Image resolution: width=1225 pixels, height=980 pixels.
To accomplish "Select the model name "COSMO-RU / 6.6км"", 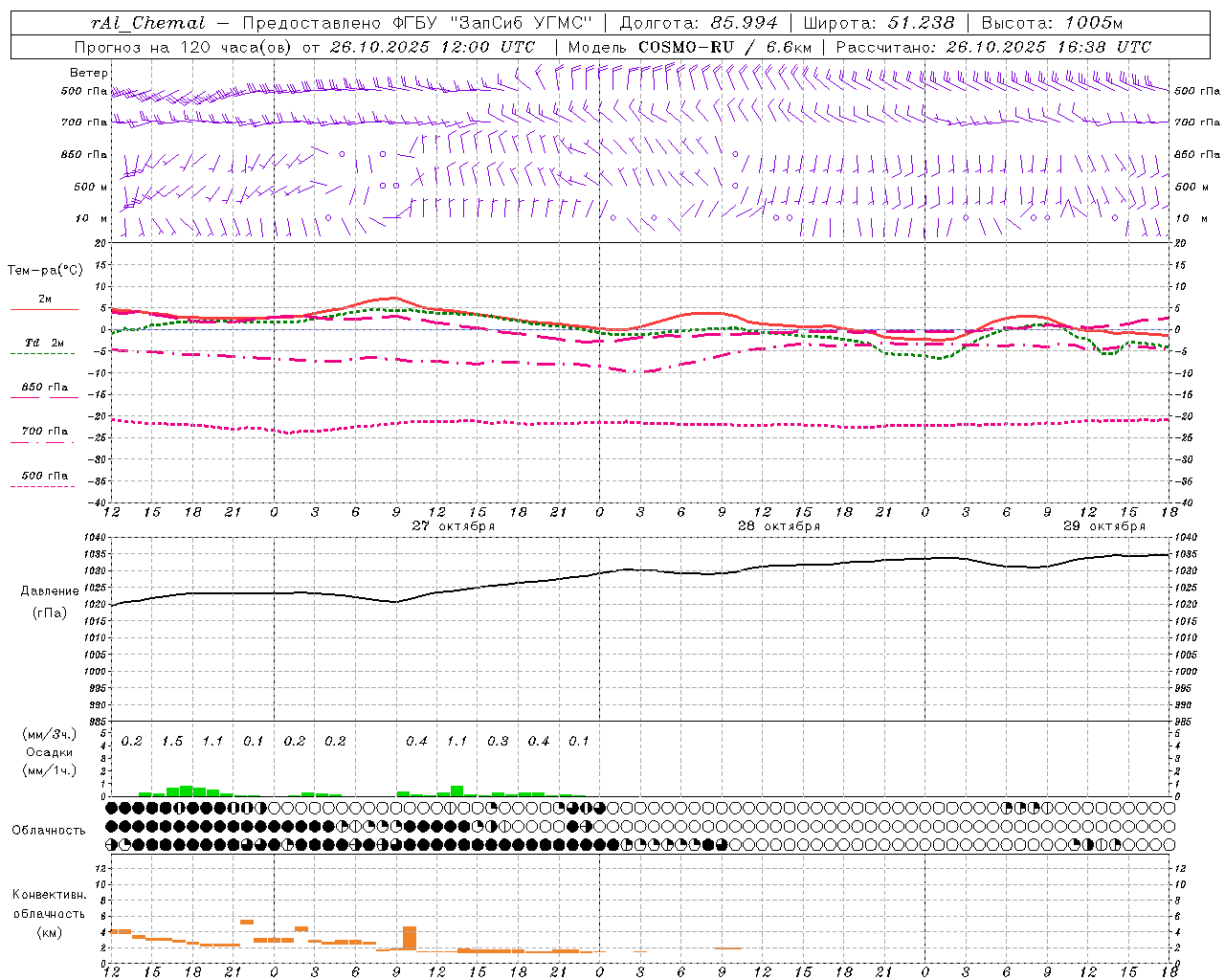I will 724,47.
